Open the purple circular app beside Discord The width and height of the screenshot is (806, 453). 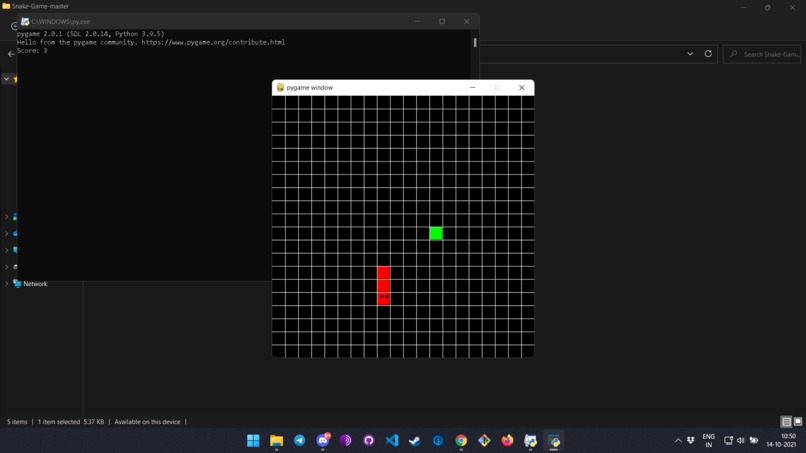pyautogui.click(x=346, y=441)
